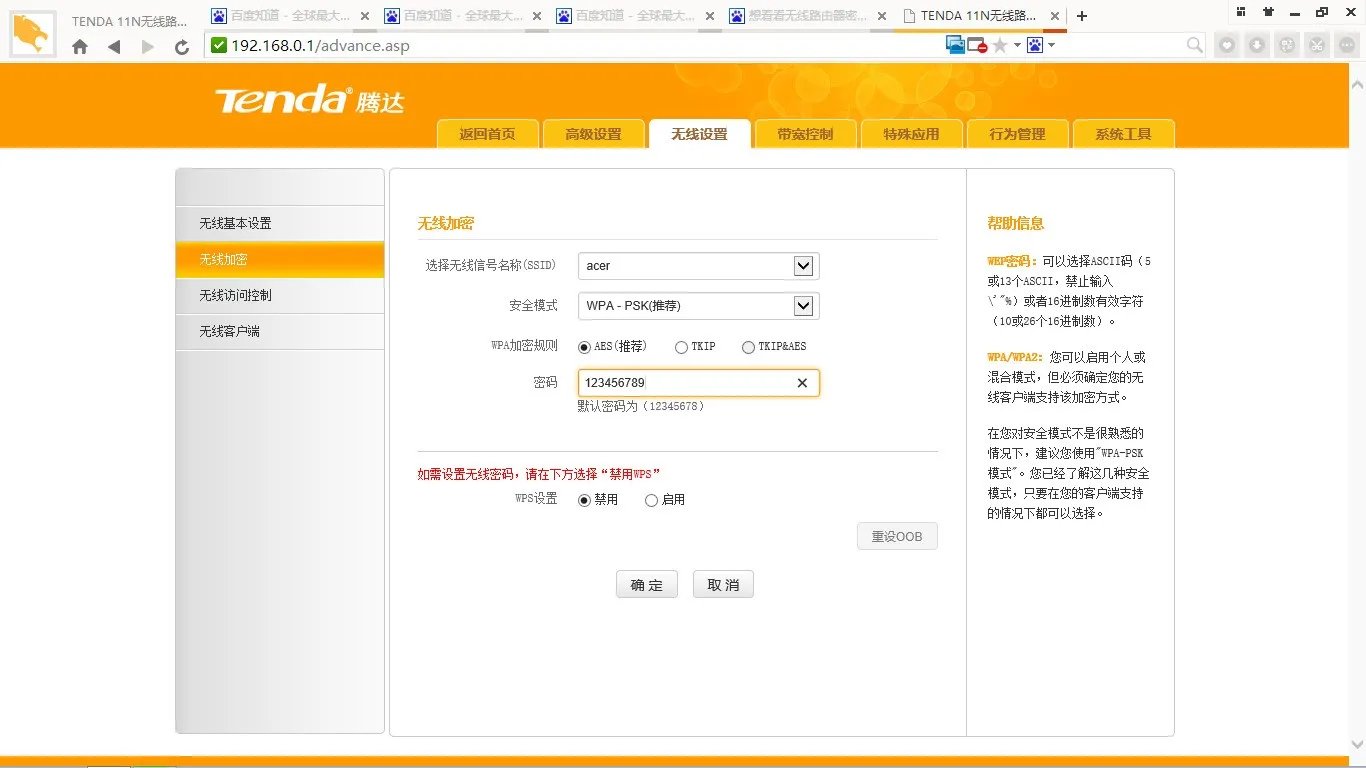This screenshot has width=1366, height=768.
Task: Choose the TKIP&AES encryption option
Action: pyautogui.click(x=748, y=347)
